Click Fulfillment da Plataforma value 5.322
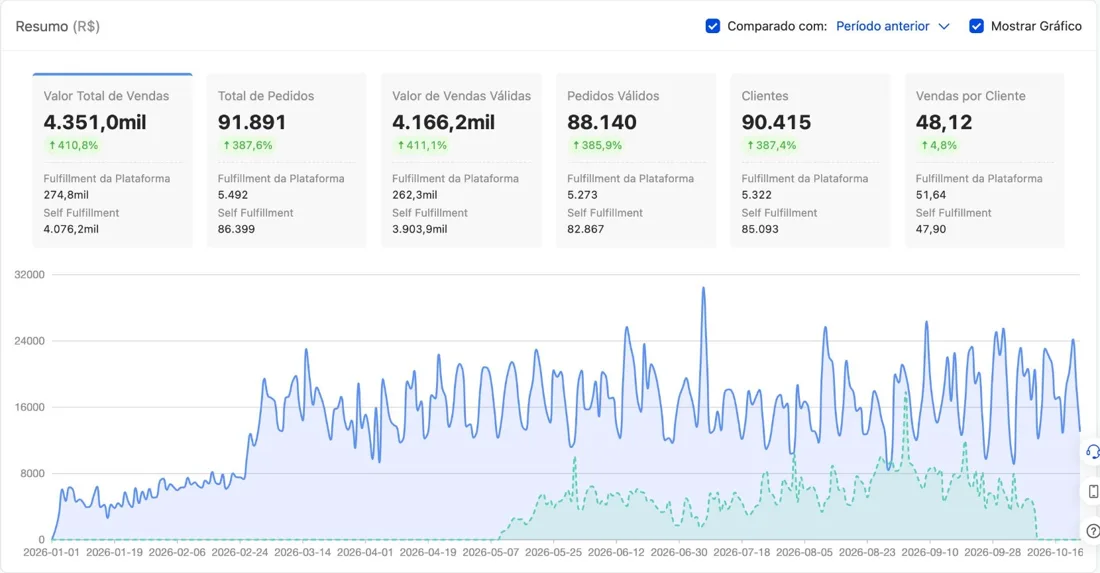 (756, 195)
